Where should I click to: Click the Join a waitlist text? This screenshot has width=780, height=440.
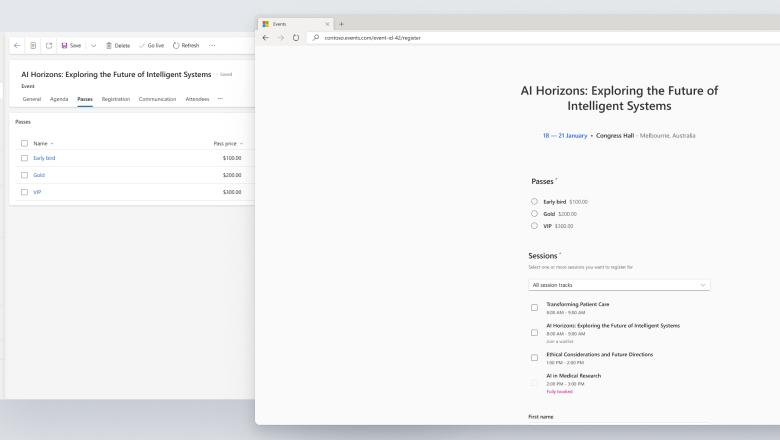pos(560,342)
